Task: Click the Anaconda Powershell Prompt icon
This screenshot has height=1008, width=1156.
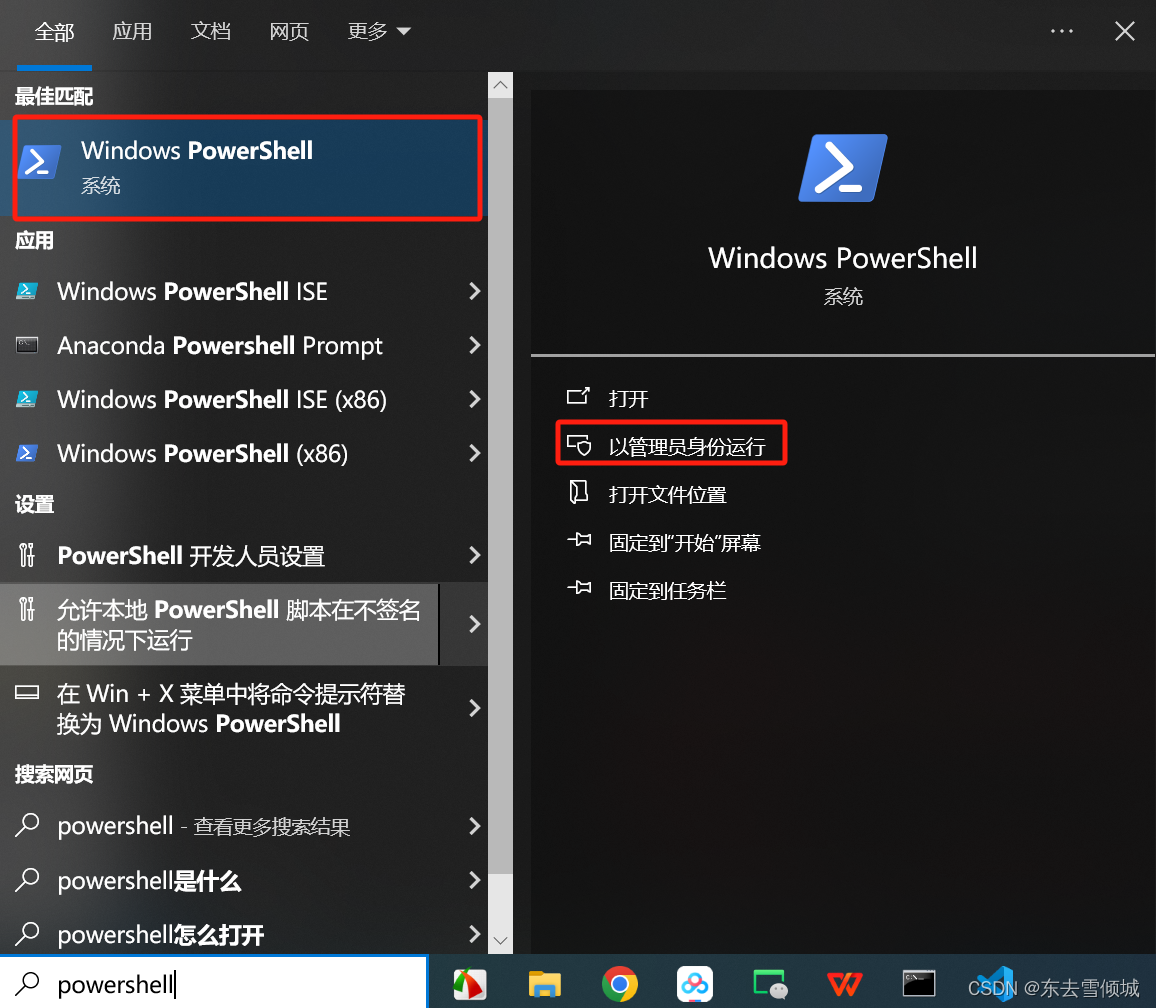Action: 27,345
